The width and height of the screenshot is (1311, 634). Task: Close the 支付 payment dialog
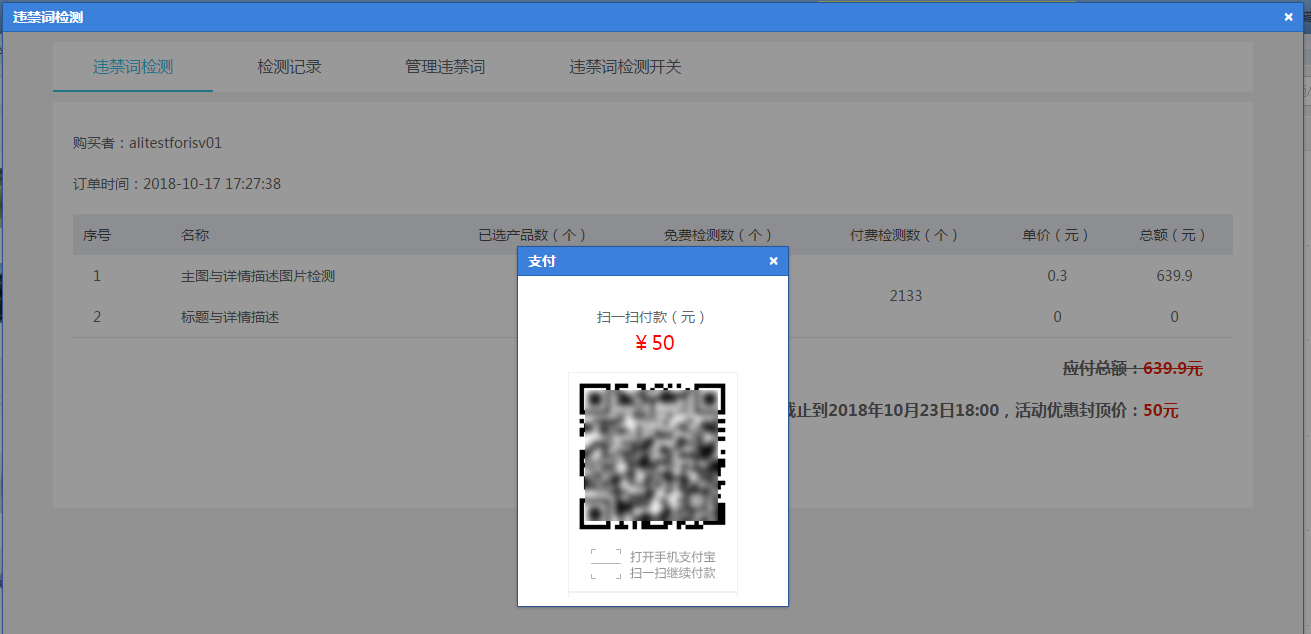(773, 261)
